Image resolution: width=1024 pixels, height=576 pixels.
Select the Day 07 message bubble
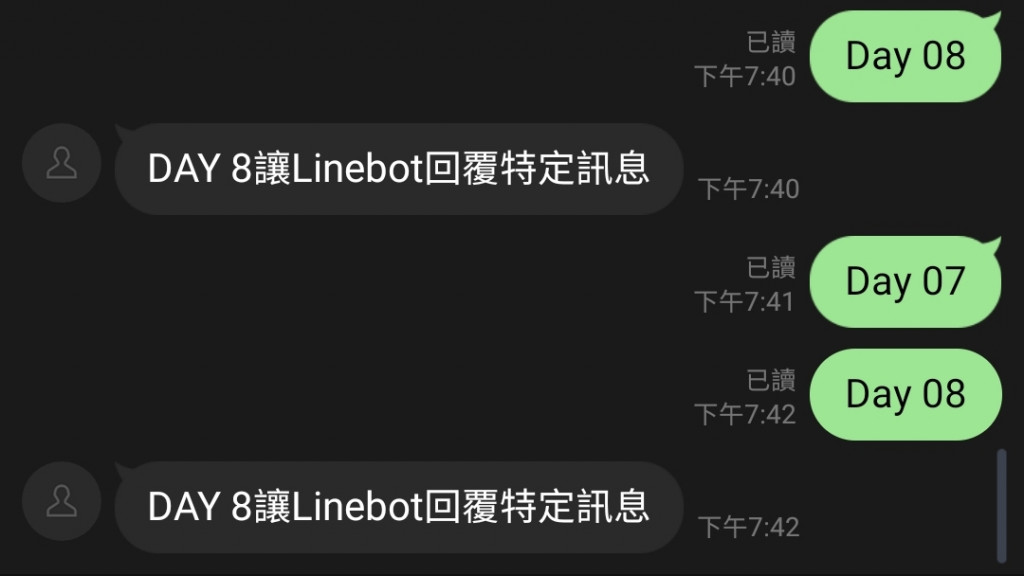905,281
